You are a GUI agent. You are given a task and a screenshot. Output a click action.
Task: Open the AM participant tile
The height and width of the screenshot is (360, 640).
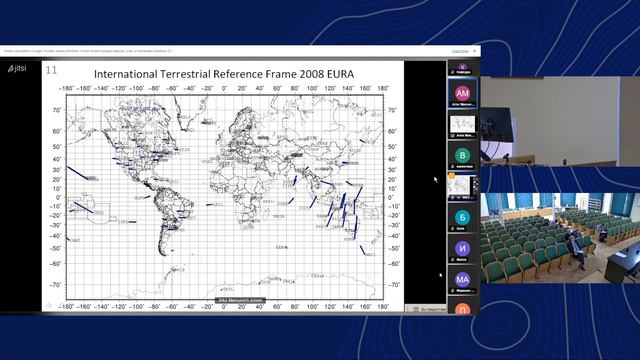coord(462,93)
